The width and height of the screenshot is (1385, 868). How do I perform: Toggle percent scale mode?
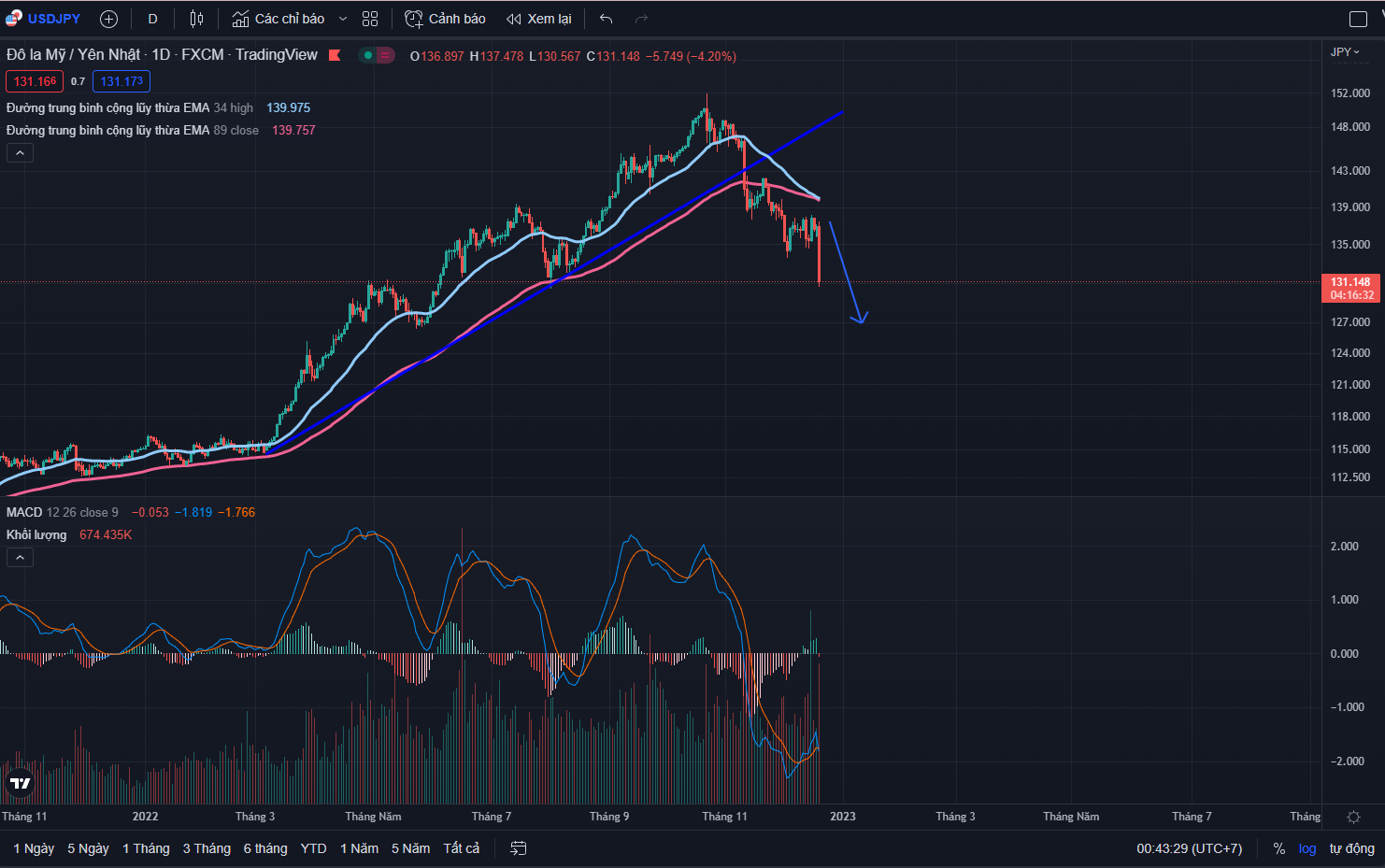[x=1278, y=848]
